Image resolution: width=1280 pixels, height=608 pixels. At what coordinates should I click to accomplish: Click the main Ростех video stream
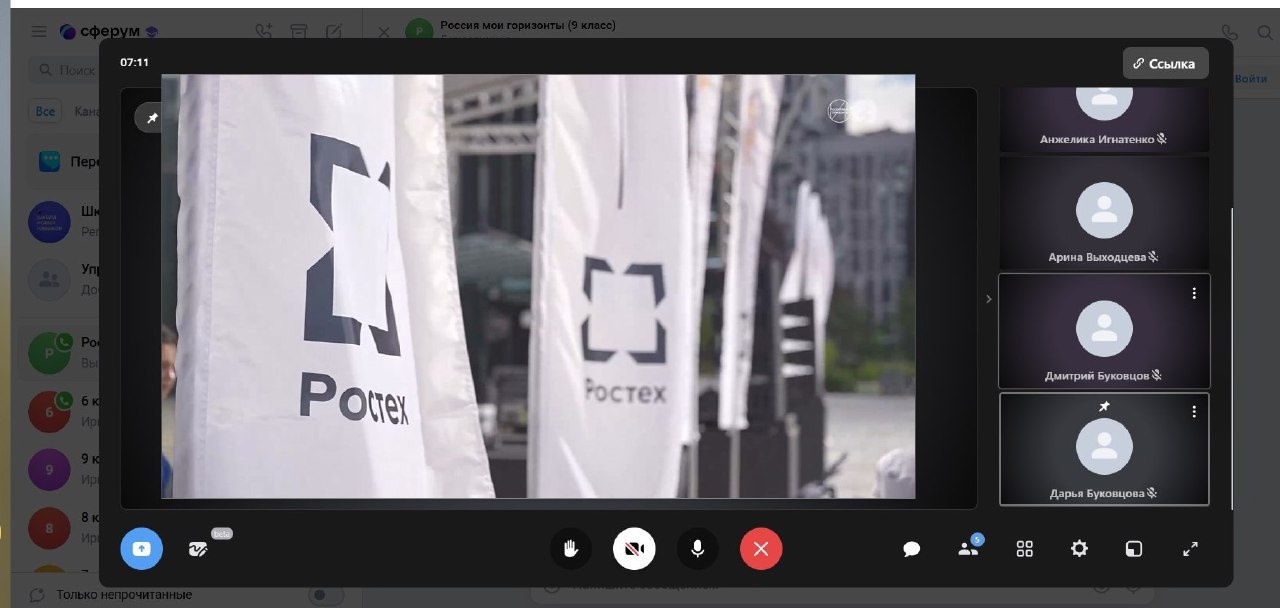coord(538,286)
